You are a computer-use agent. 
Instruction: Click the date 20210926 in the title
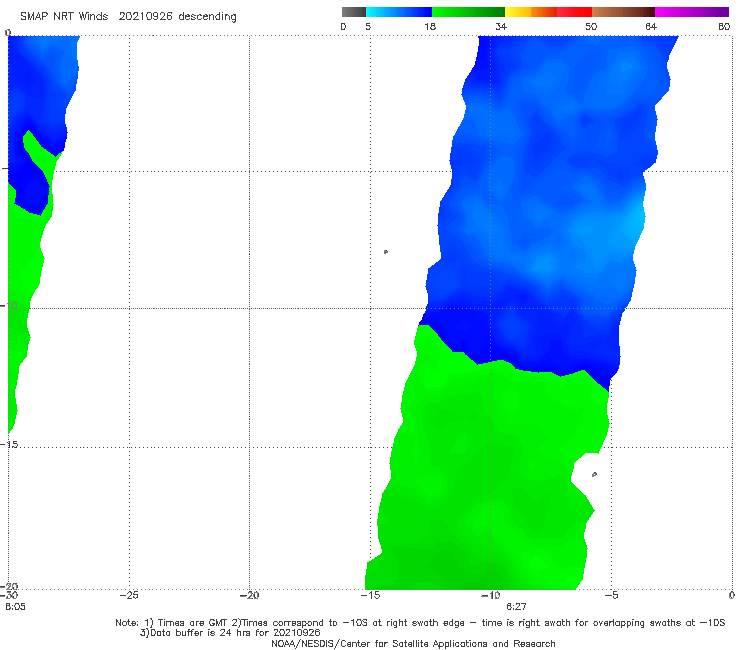click(x=145, y=17)
